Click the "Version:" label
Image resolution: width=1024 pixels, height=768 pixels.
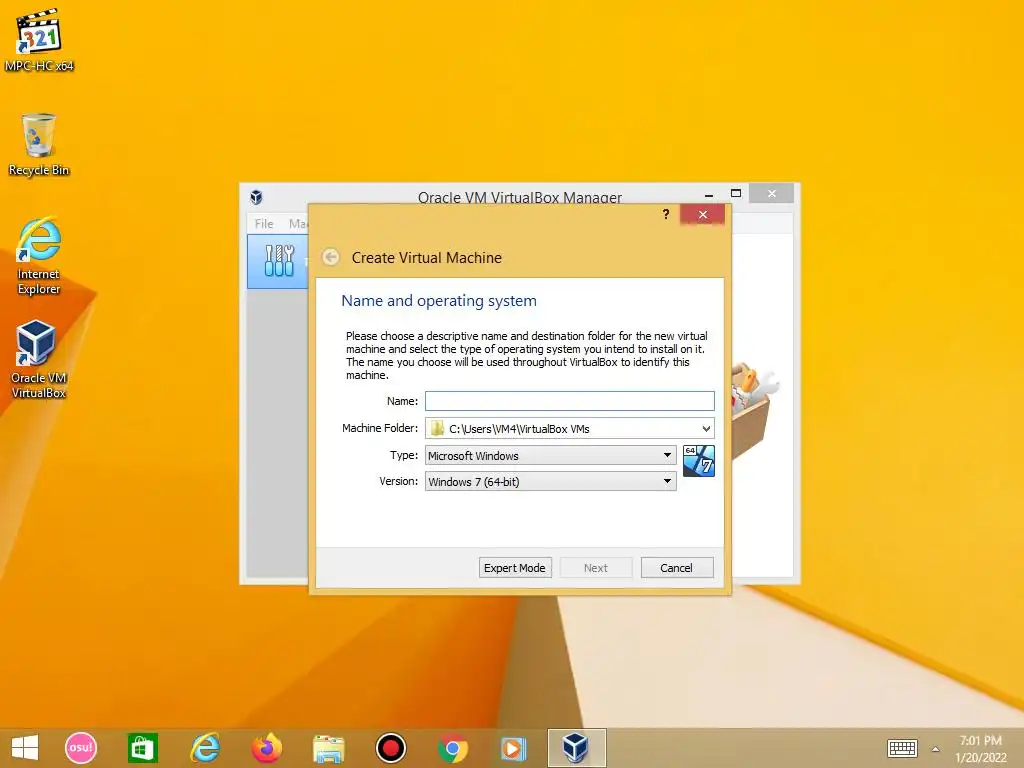(x=398, y=481)
